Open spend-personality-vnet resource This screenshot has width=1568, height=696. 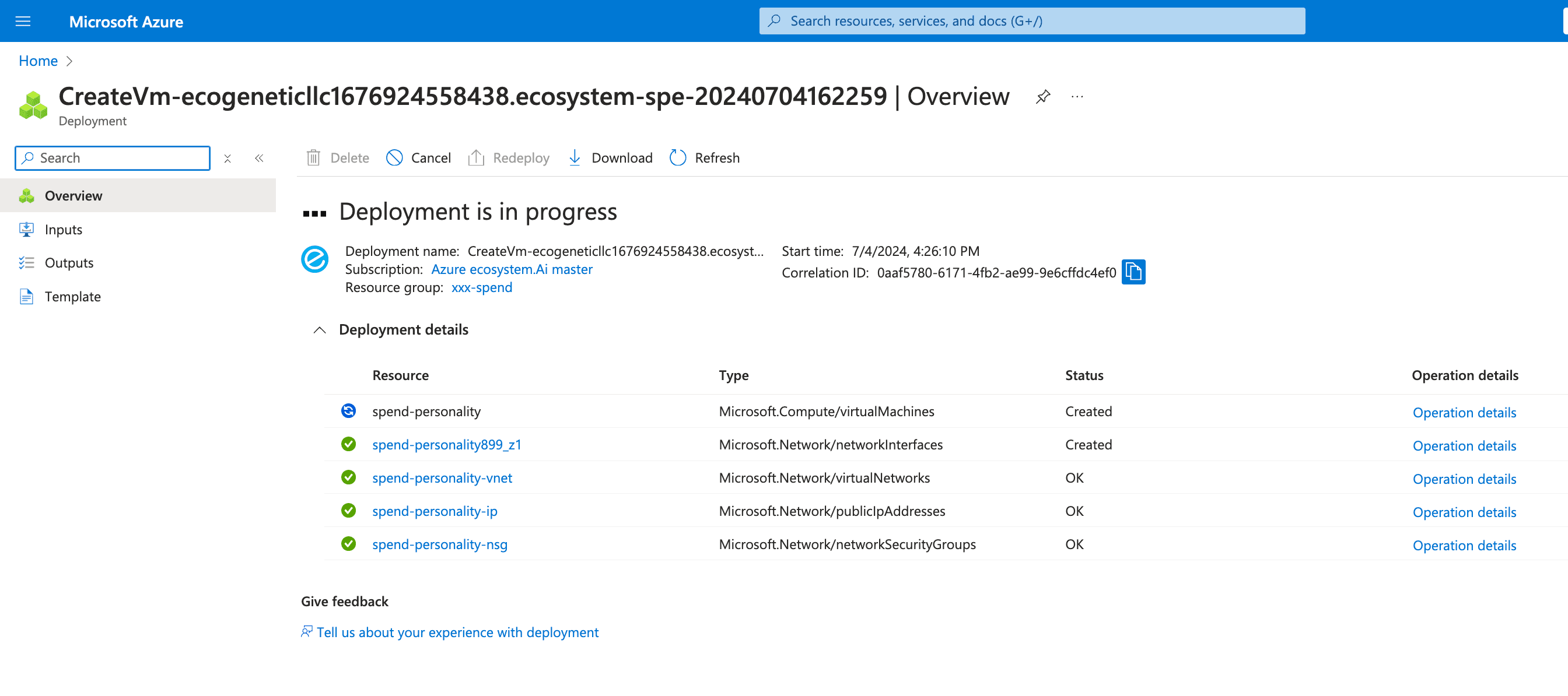point(442,477)
